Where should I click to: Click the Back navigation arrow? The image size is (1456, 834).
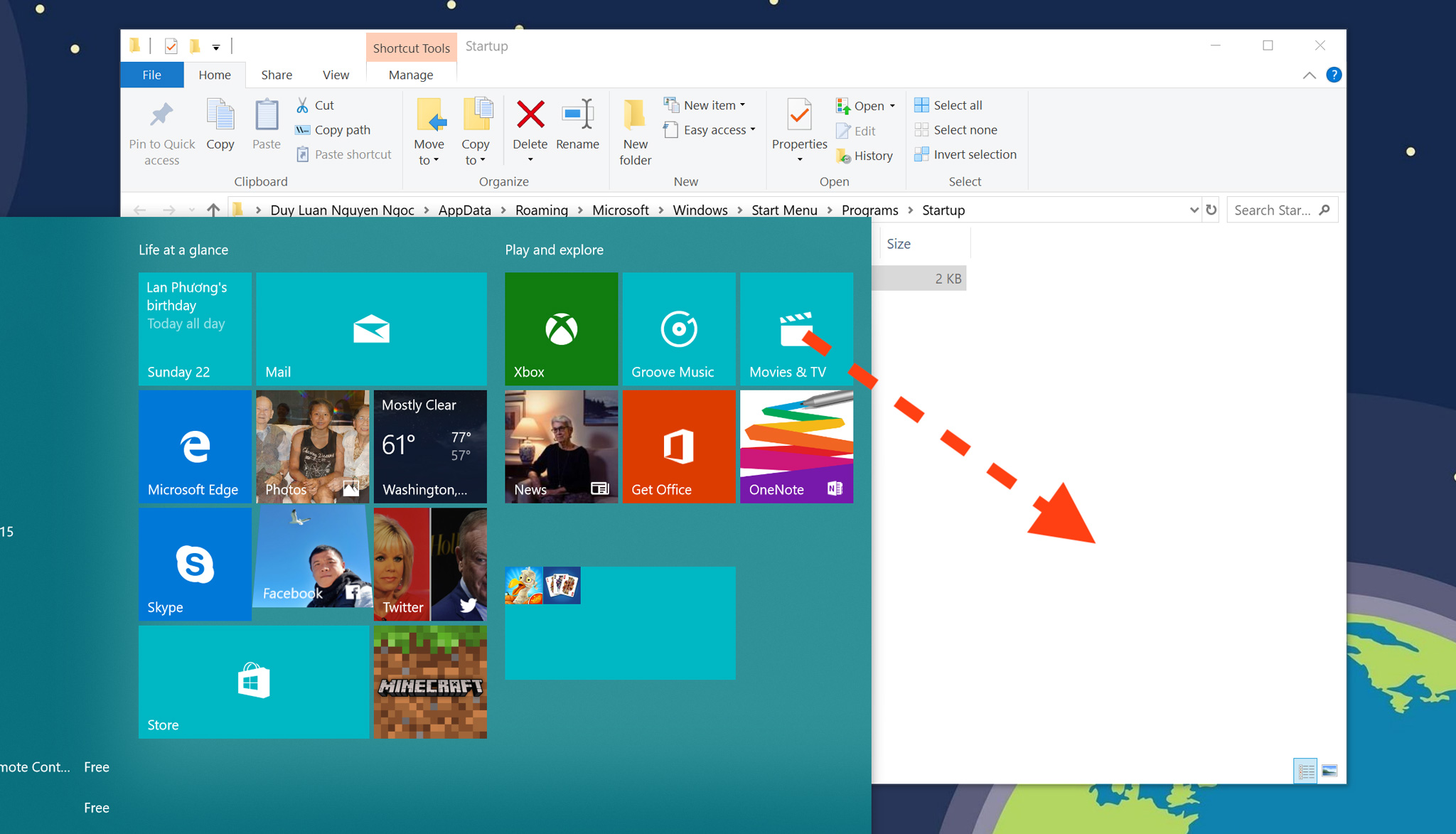[x=139, y=210]
